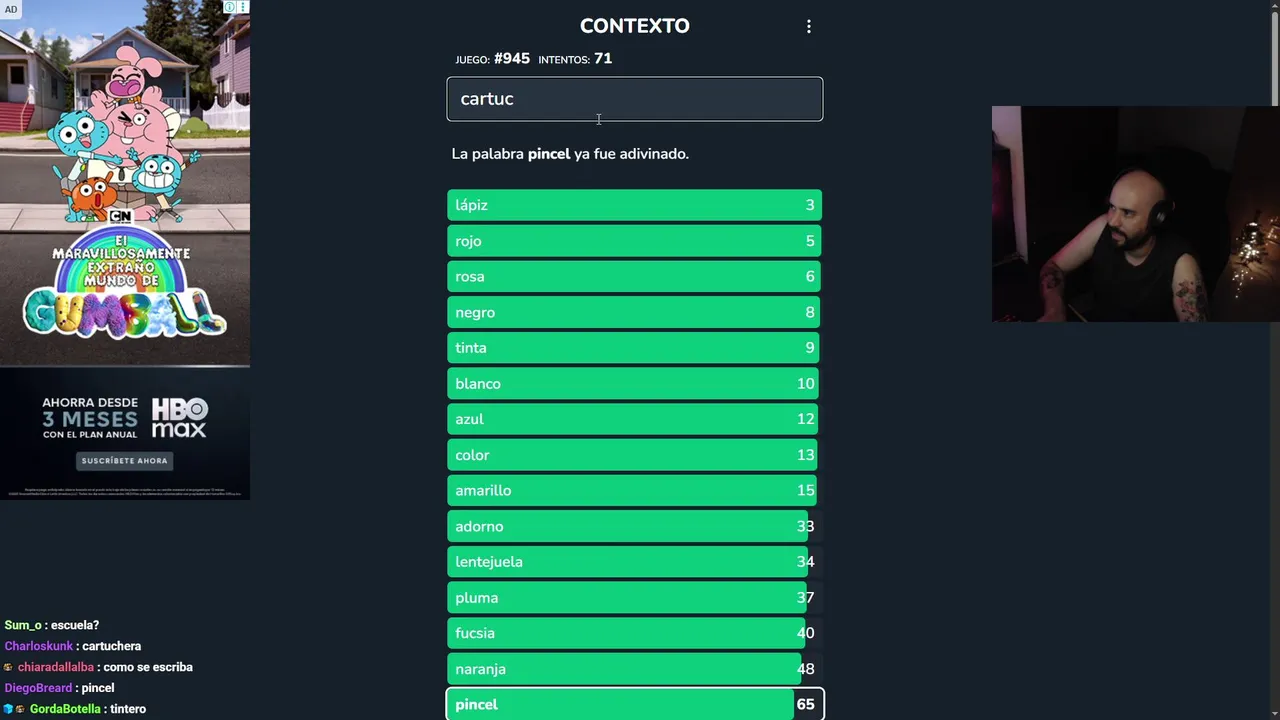Click the "lentejuela" guess bar
1280x720 pixels.
[634, 562]
